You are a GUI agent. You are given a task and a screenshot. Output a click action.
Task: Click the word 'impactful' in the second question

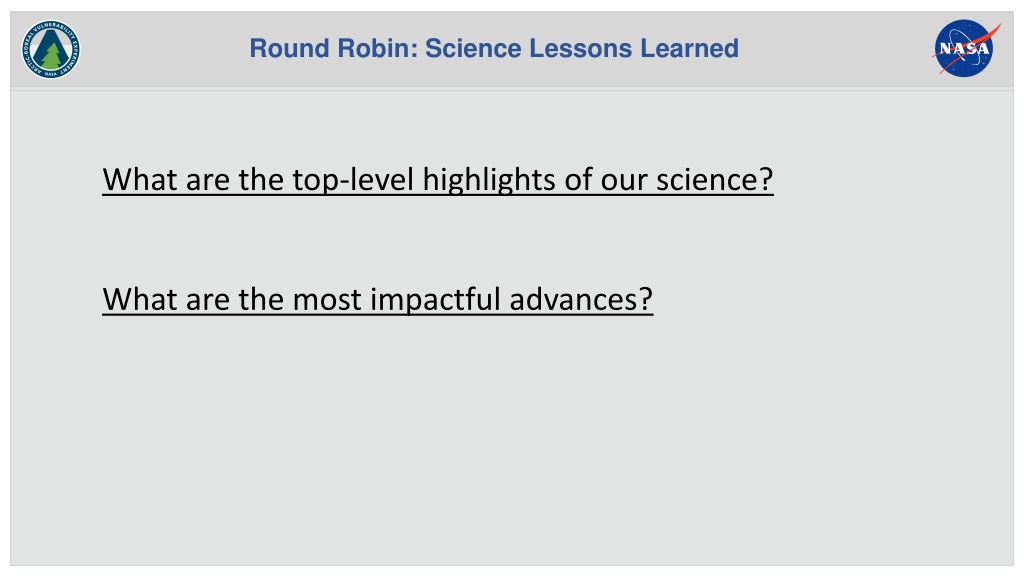click(x=436, y=300)
